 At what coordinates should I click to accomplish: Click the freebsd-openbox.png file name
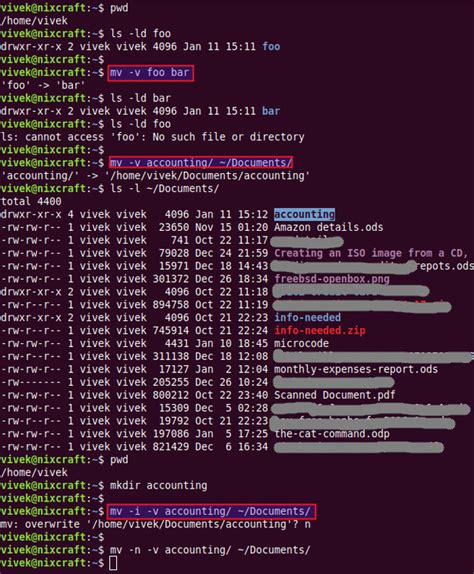pos(332,279)
